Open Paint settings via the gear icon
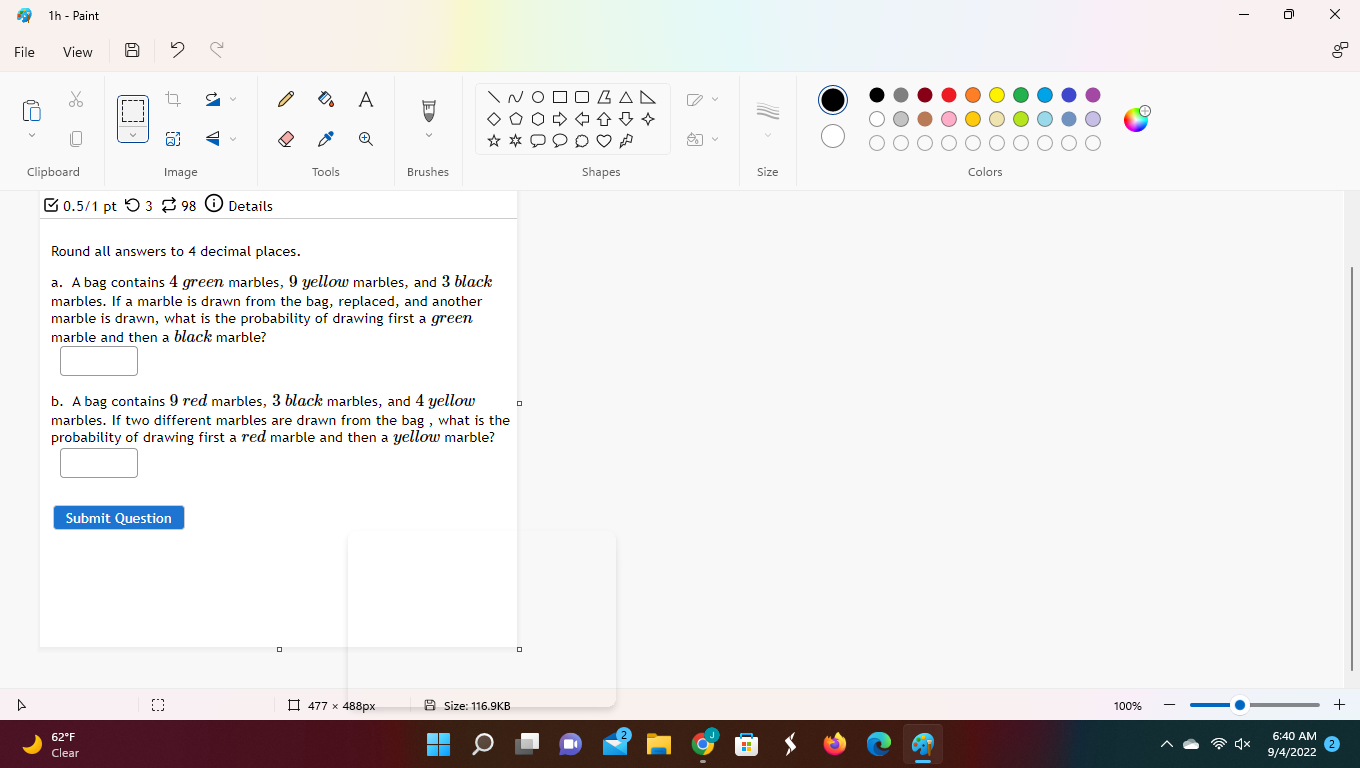 [1339, 51]
